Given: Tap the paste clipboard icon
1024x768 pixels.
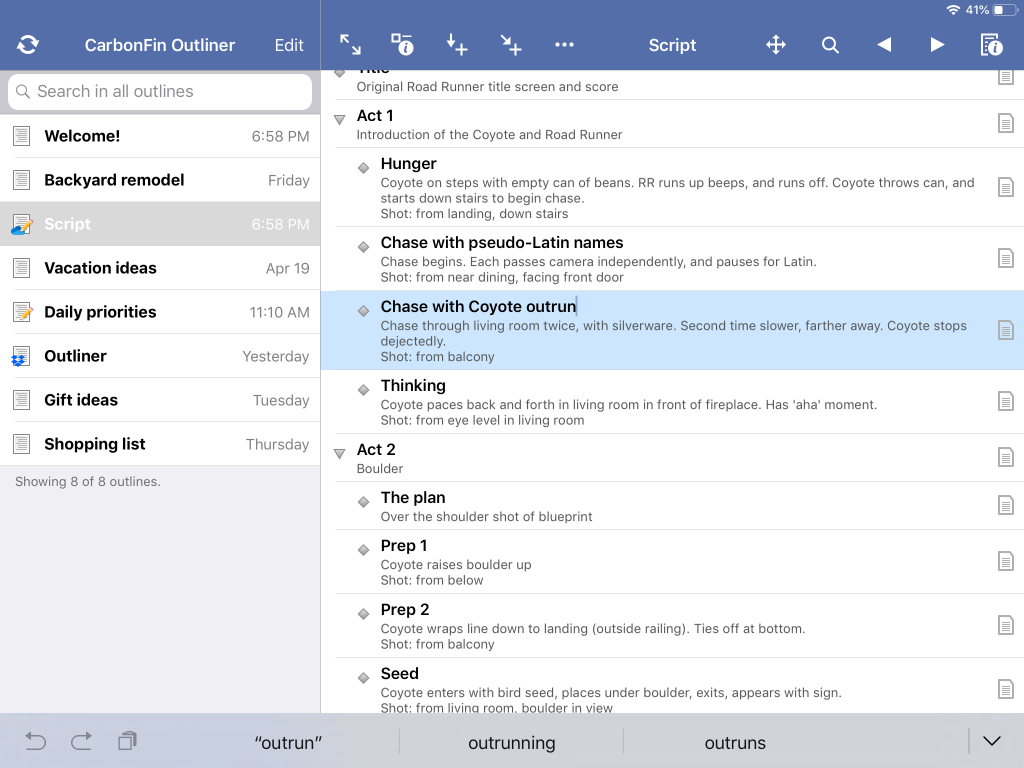Looking at the screenshot, I should coord(127,741).
